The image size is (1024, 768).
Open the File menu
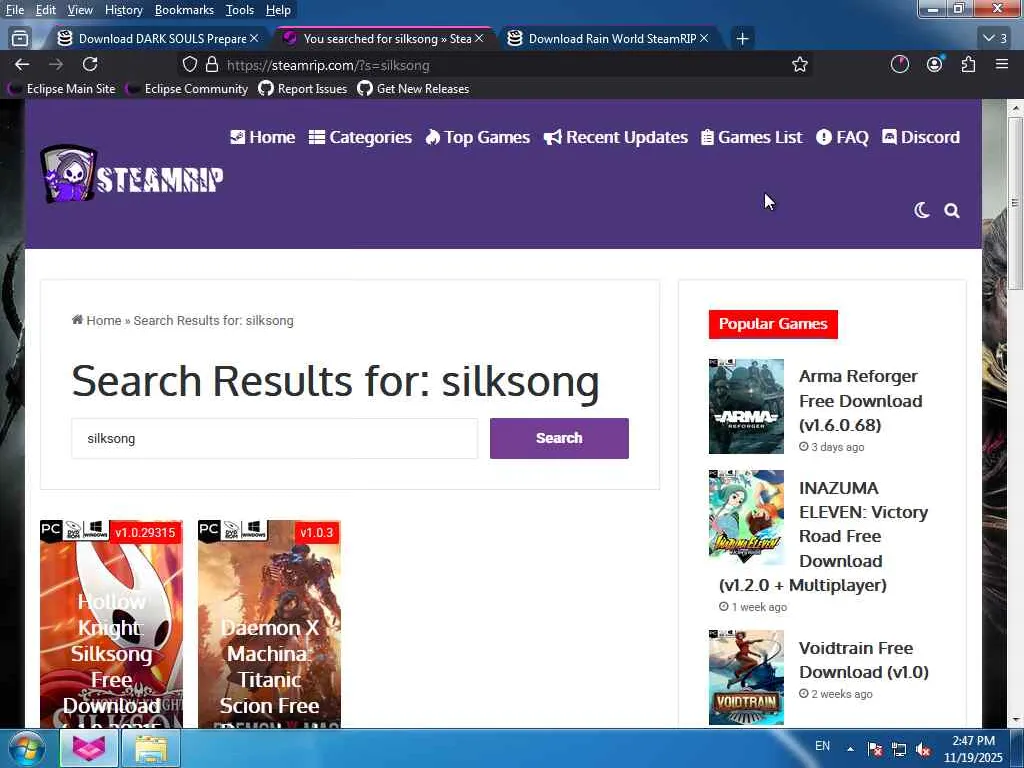click(14, 10)
